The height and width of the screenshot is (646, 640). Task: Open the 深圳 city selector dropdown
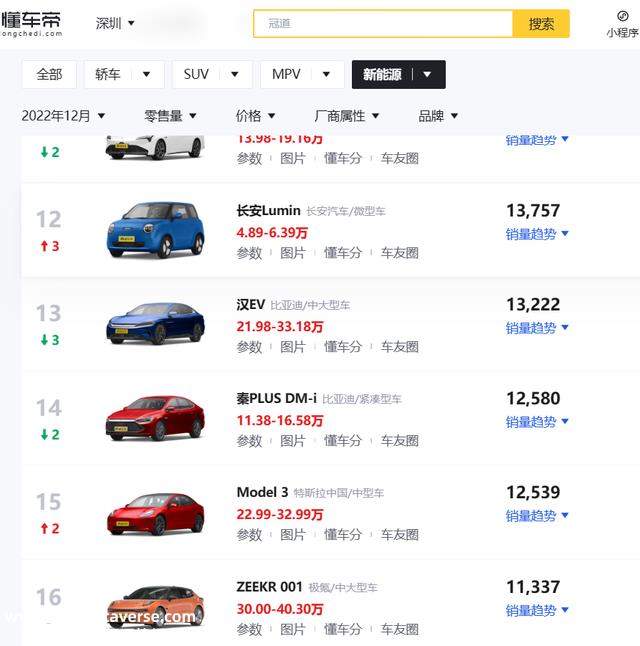(115, 23)
